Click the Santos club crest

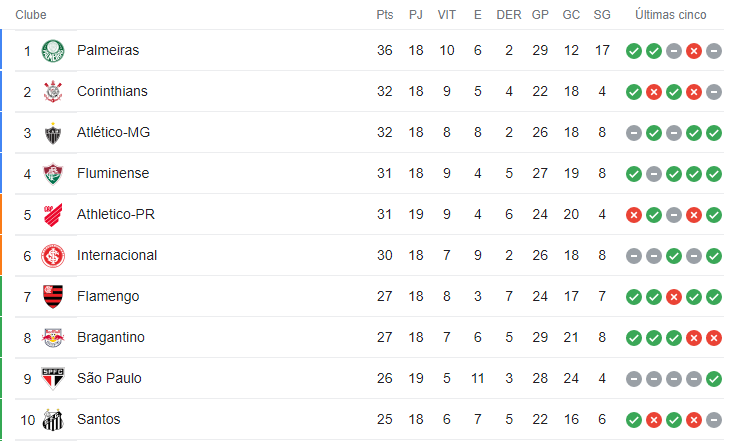pyautogui.click(x=53, y=420)
